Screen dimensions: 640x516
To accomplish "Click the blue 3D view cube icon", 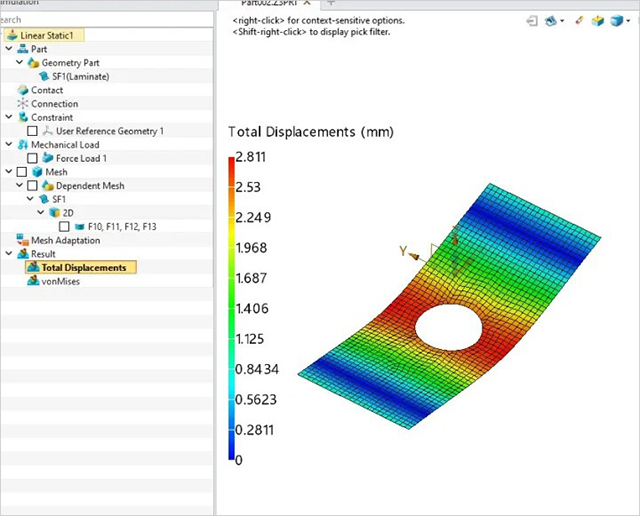I will pyautogui.click(x=615, y=20).
